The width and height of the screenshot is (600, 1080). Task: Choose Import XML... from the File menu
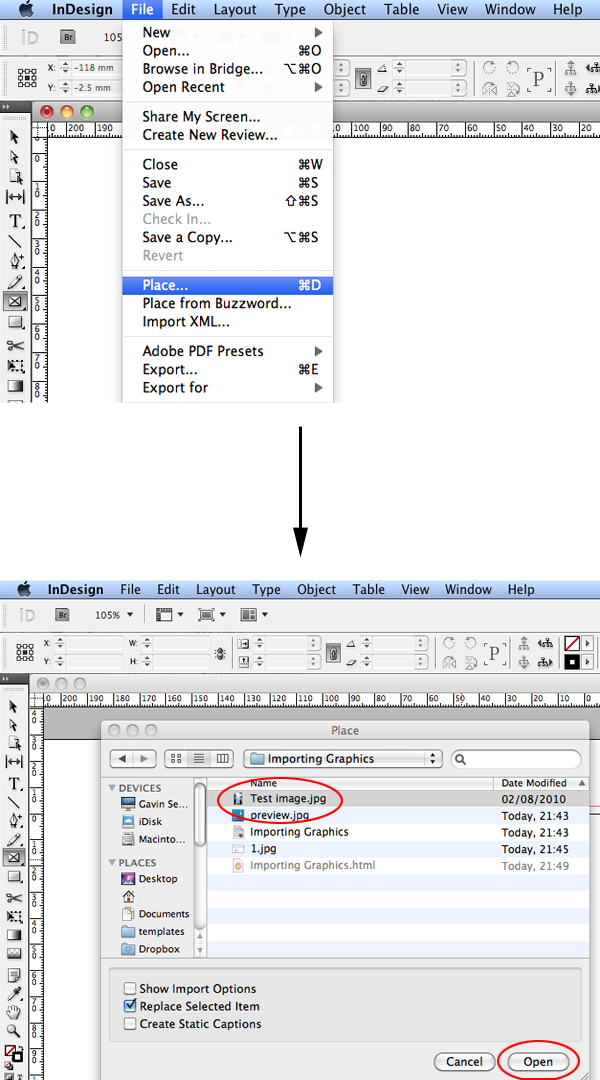227,321
